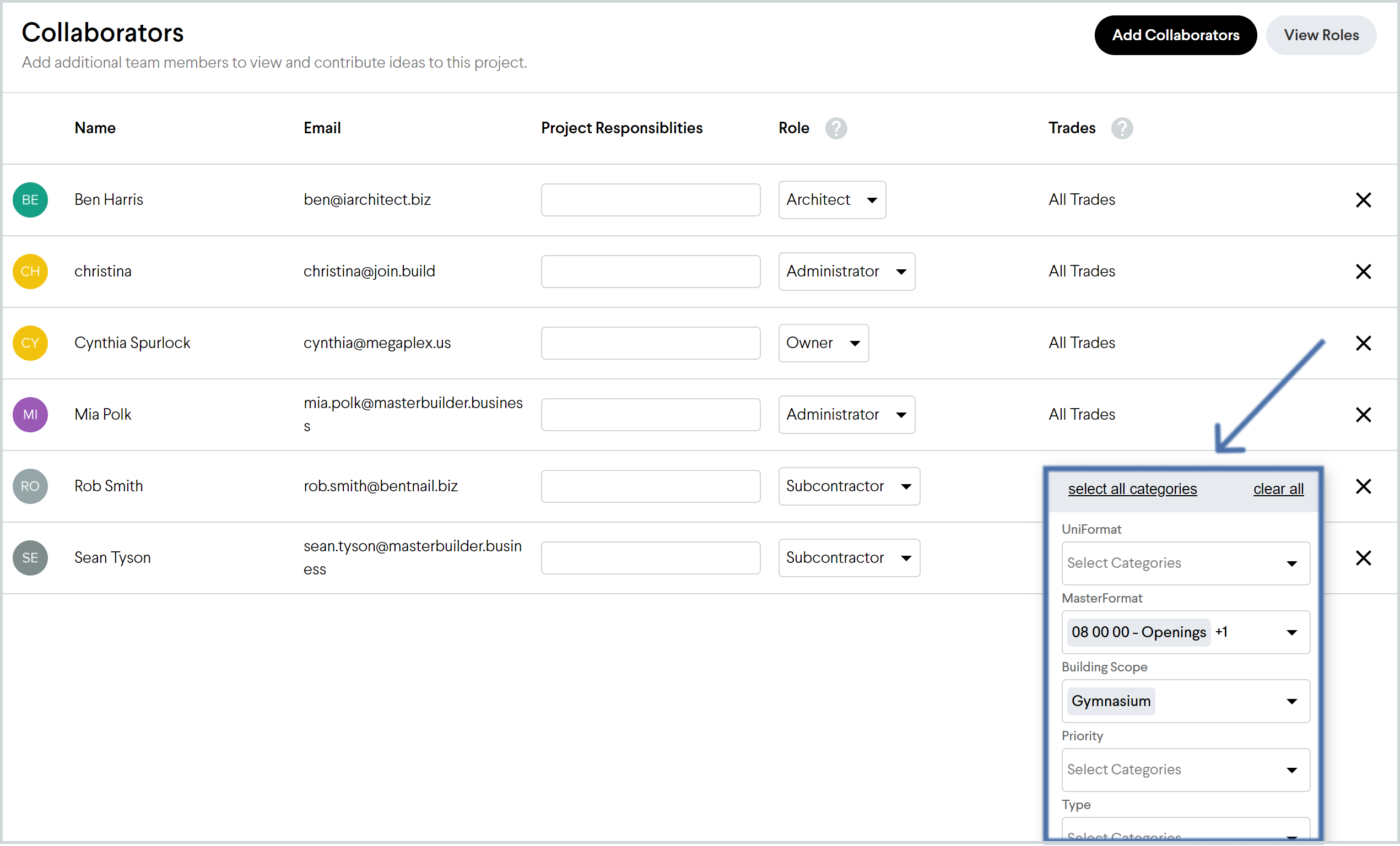This screenshot has width=1400, height=846.
Task: Click the Email column header
Action: 322,128
